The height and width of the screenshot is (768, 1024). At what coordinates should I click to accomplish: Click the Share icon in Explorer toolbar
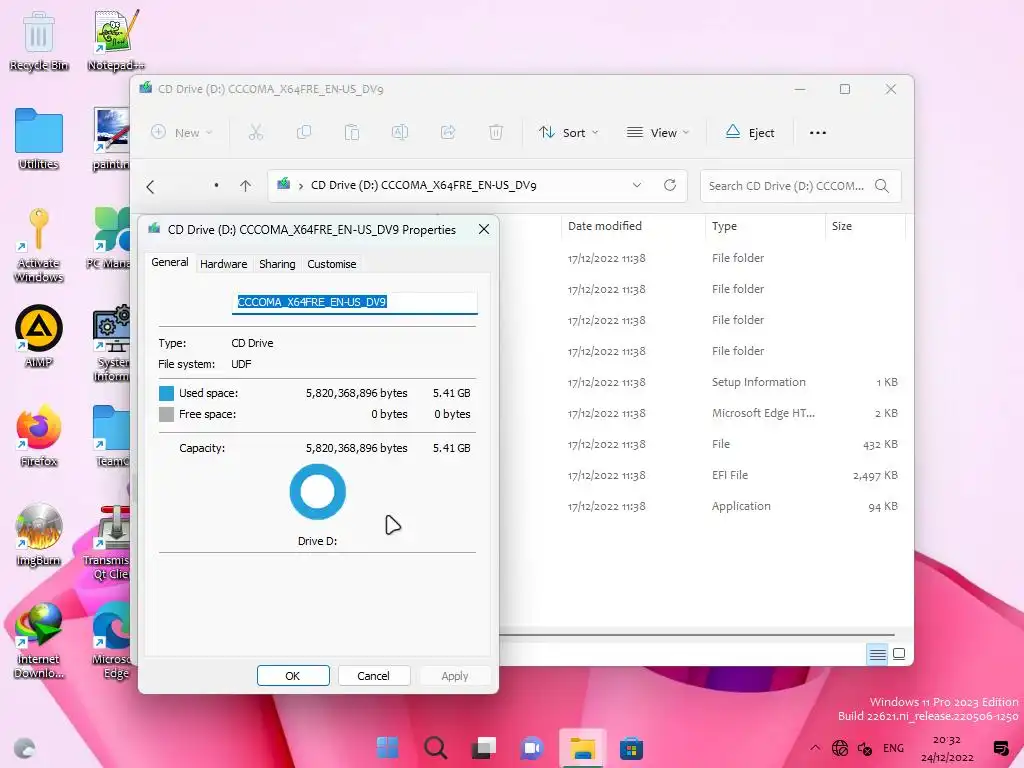tap(448, 133)
